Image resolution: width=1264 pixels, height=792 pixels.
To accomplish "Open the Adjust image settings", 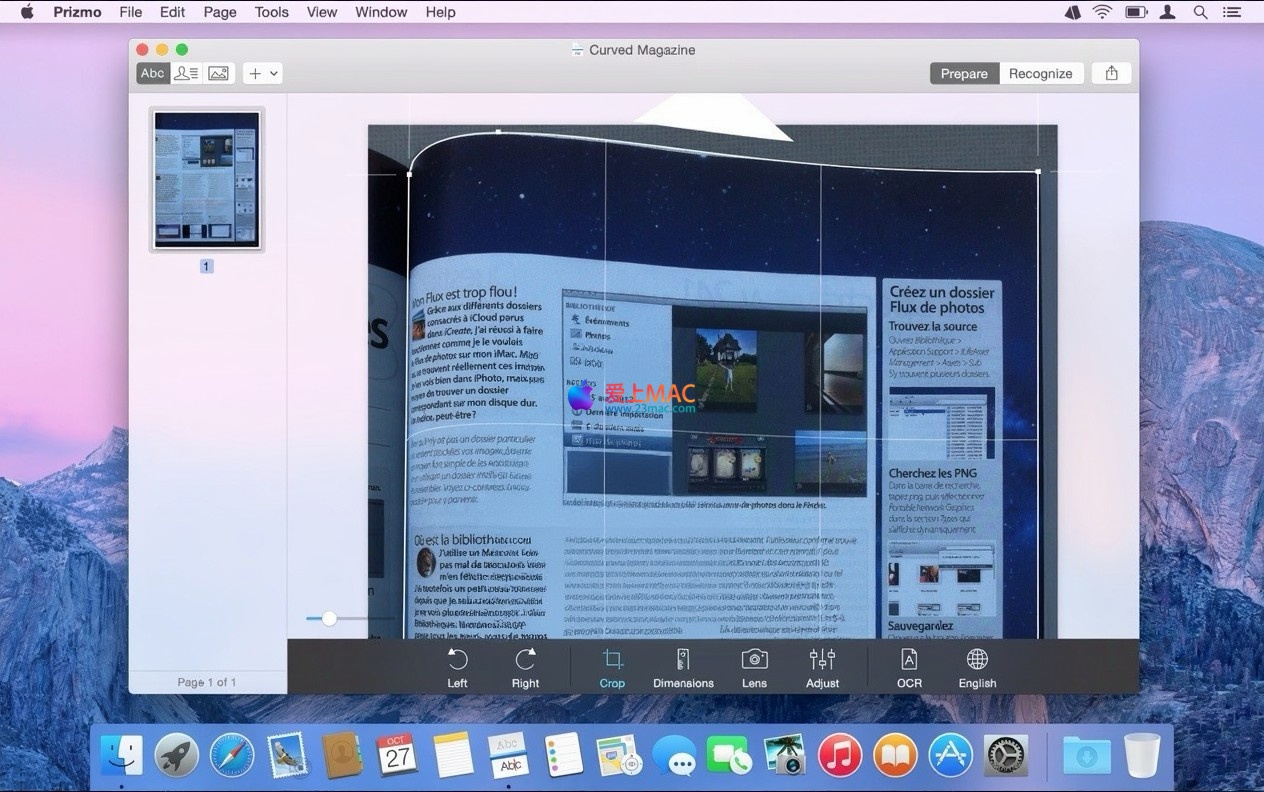I will tap(822, 667).
